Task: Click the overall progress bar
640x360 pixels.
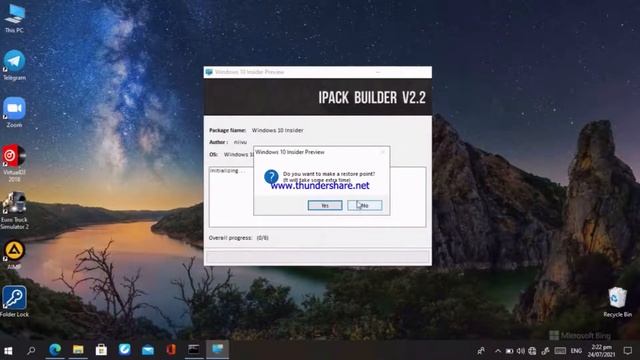Action: pos(318,257)
